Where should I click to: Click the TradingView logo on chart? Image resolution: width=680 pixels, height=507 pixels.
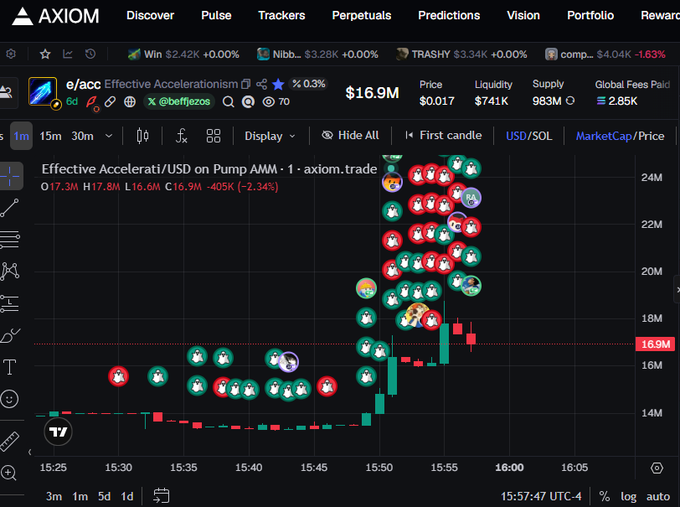(x=58, y=432)
